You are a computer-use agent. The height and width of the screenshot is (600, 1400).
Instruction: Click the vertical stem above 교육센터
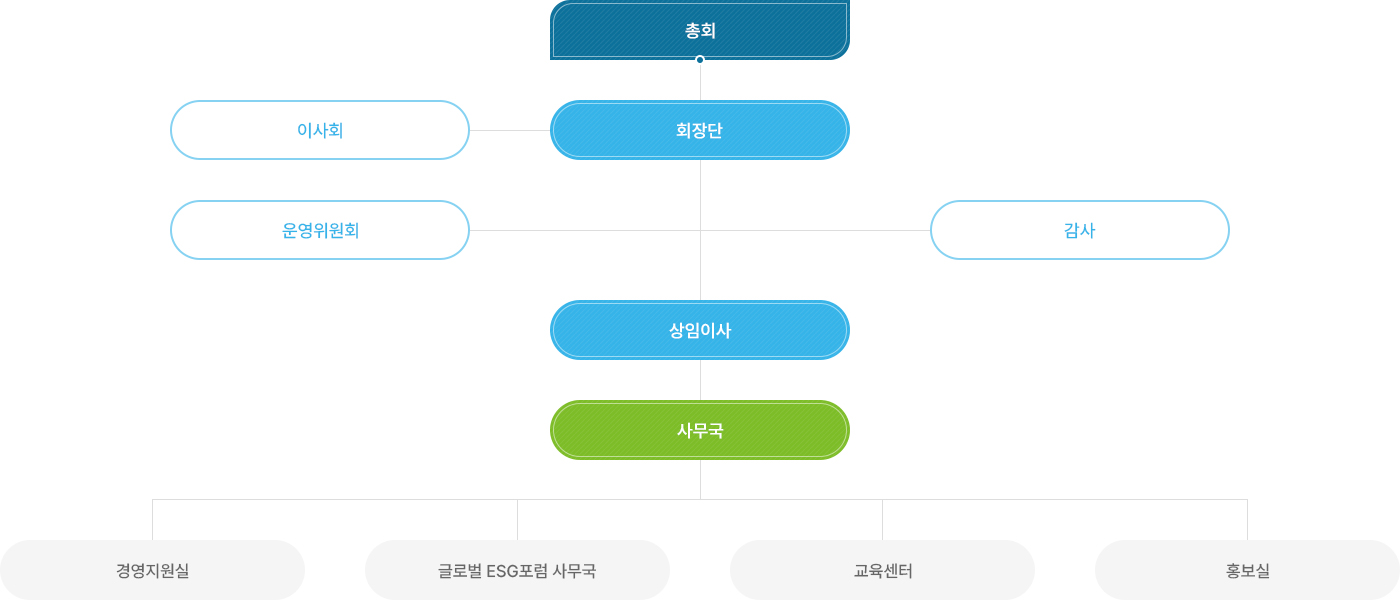point(882,520)
